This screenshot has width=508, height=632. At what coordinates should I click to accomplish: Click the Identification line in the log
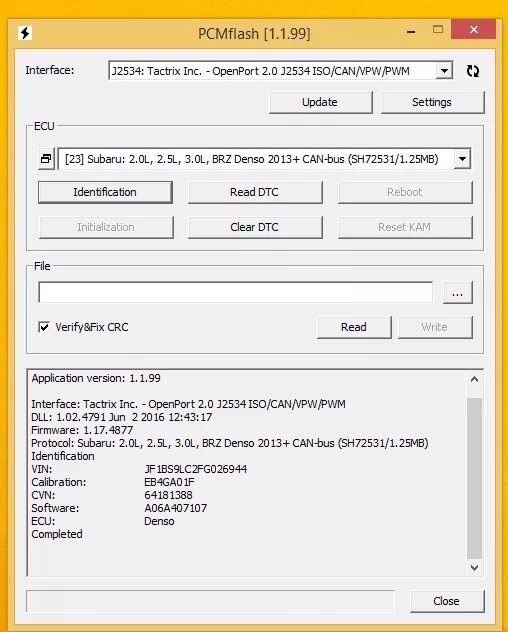pos(63,456)
